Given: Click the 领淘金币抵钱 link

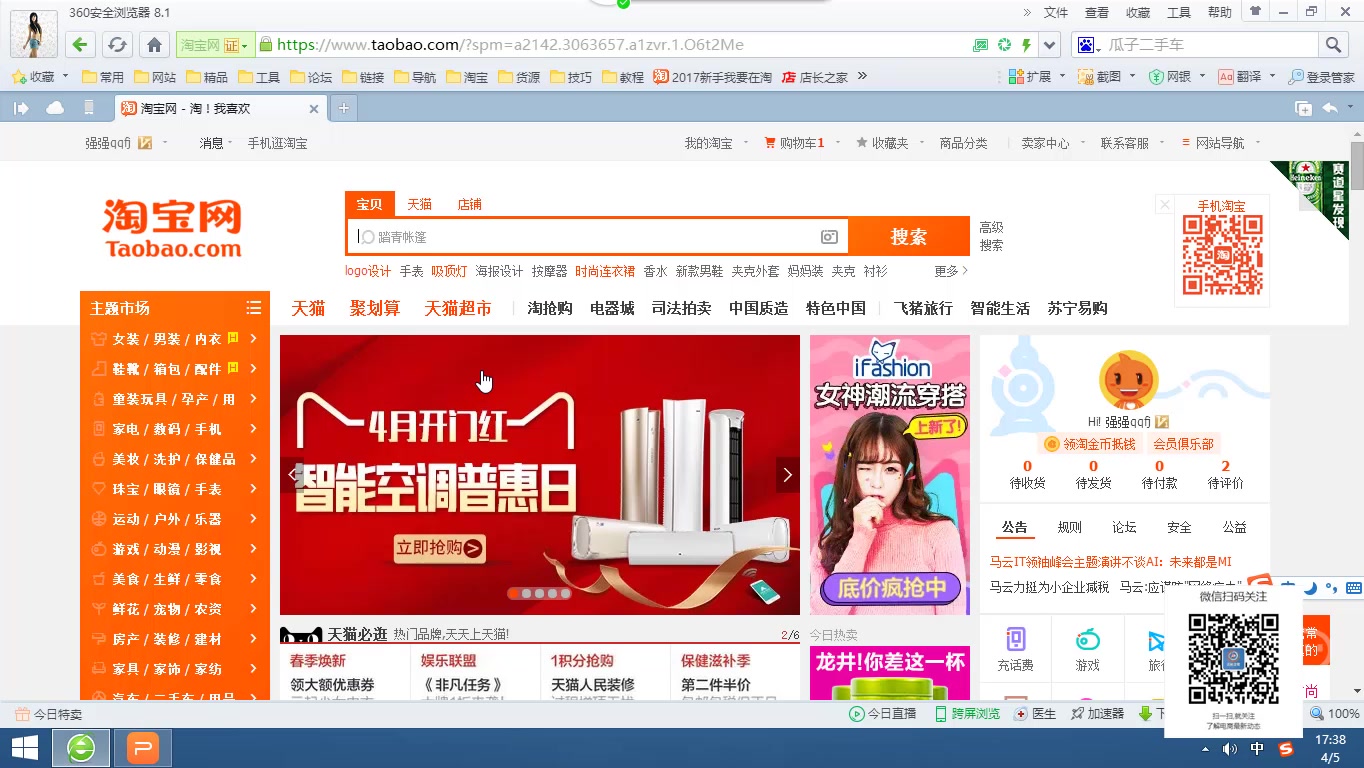Looking at the screenshot, I should (1090, 444).
